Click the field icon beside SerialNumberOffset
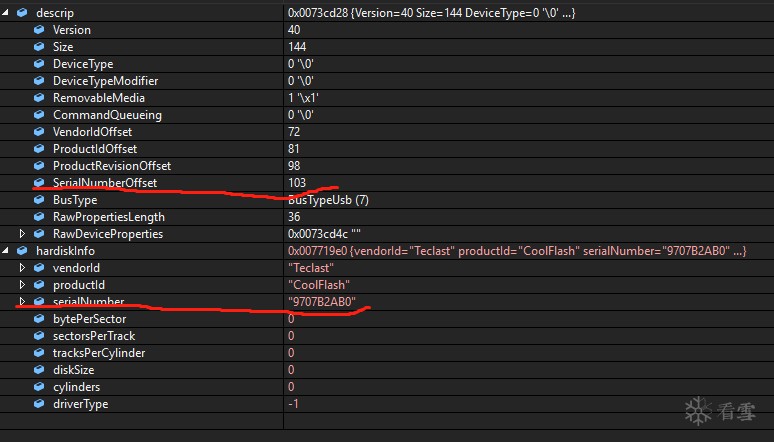Image resolution: width=774 pixels, height=442 pixels. pos(39,183)
